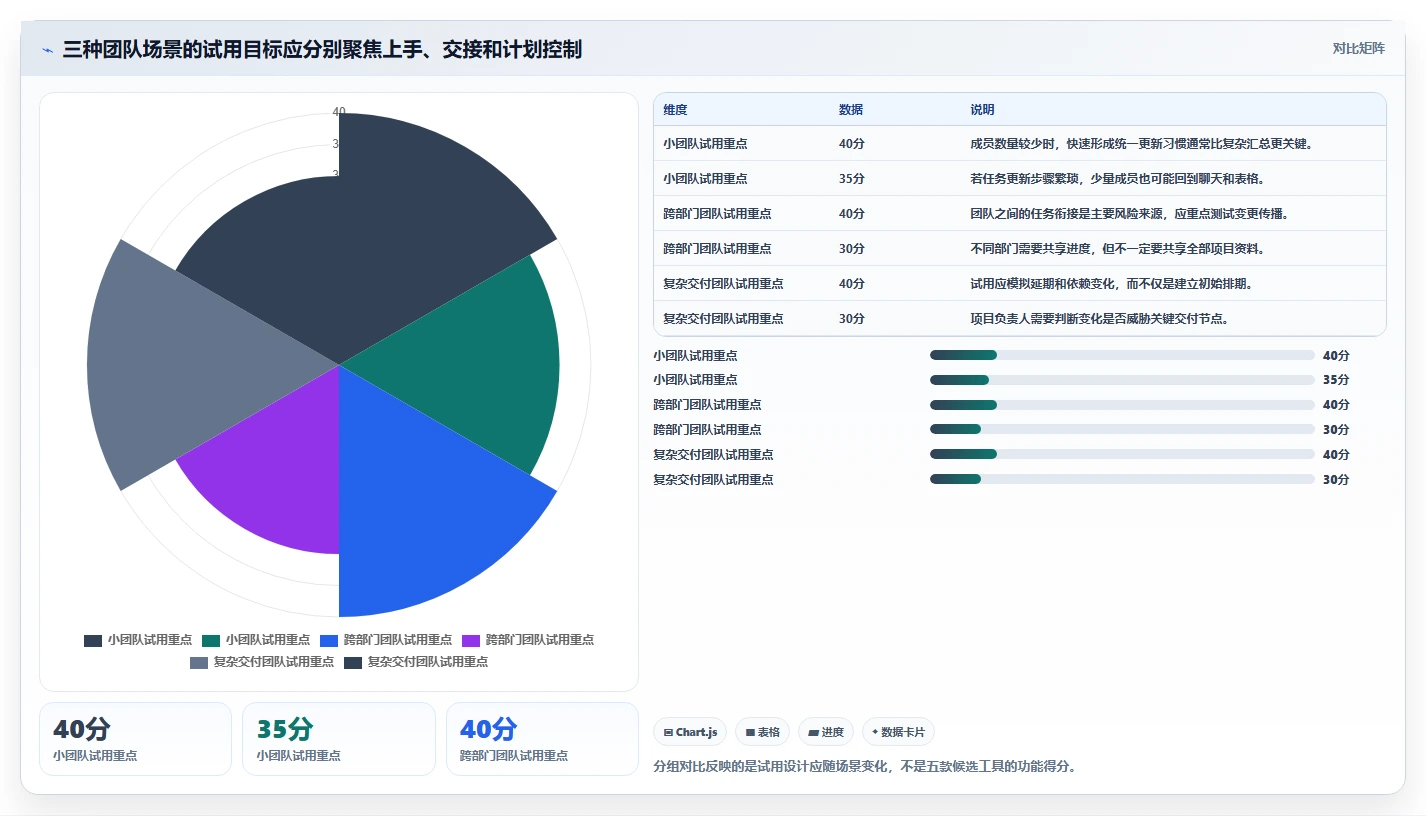
Task: Click the 进度 tag
Action: (826, 732)
